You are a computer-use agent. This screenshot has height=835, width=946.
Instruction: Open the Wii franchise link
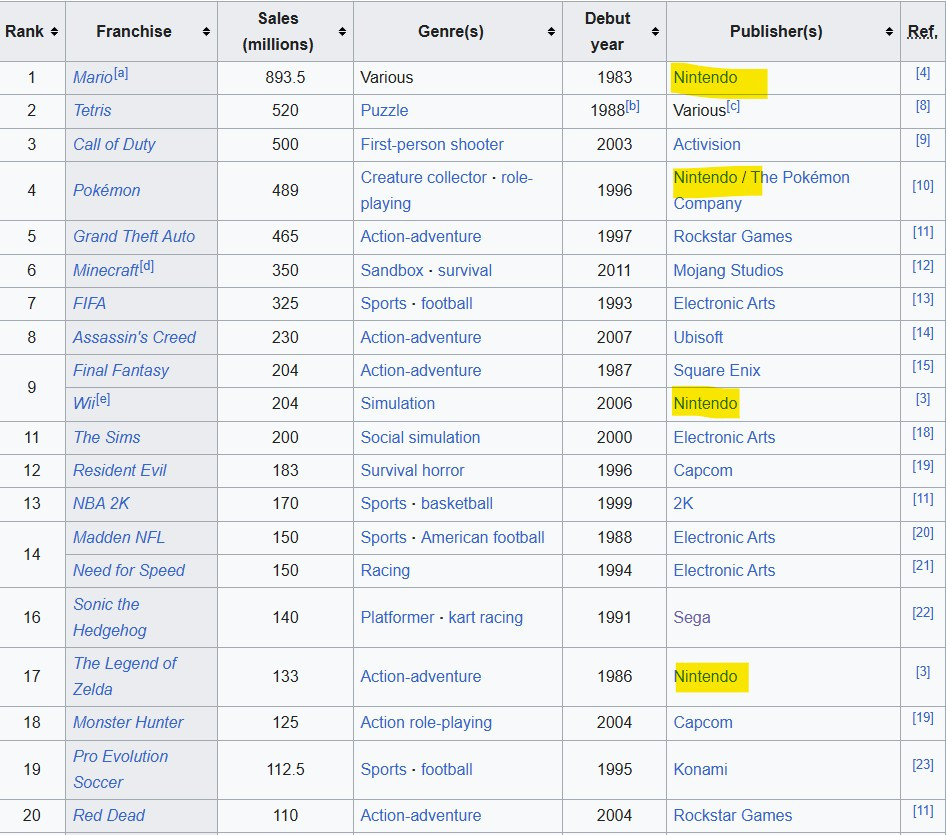pos(84,403)
